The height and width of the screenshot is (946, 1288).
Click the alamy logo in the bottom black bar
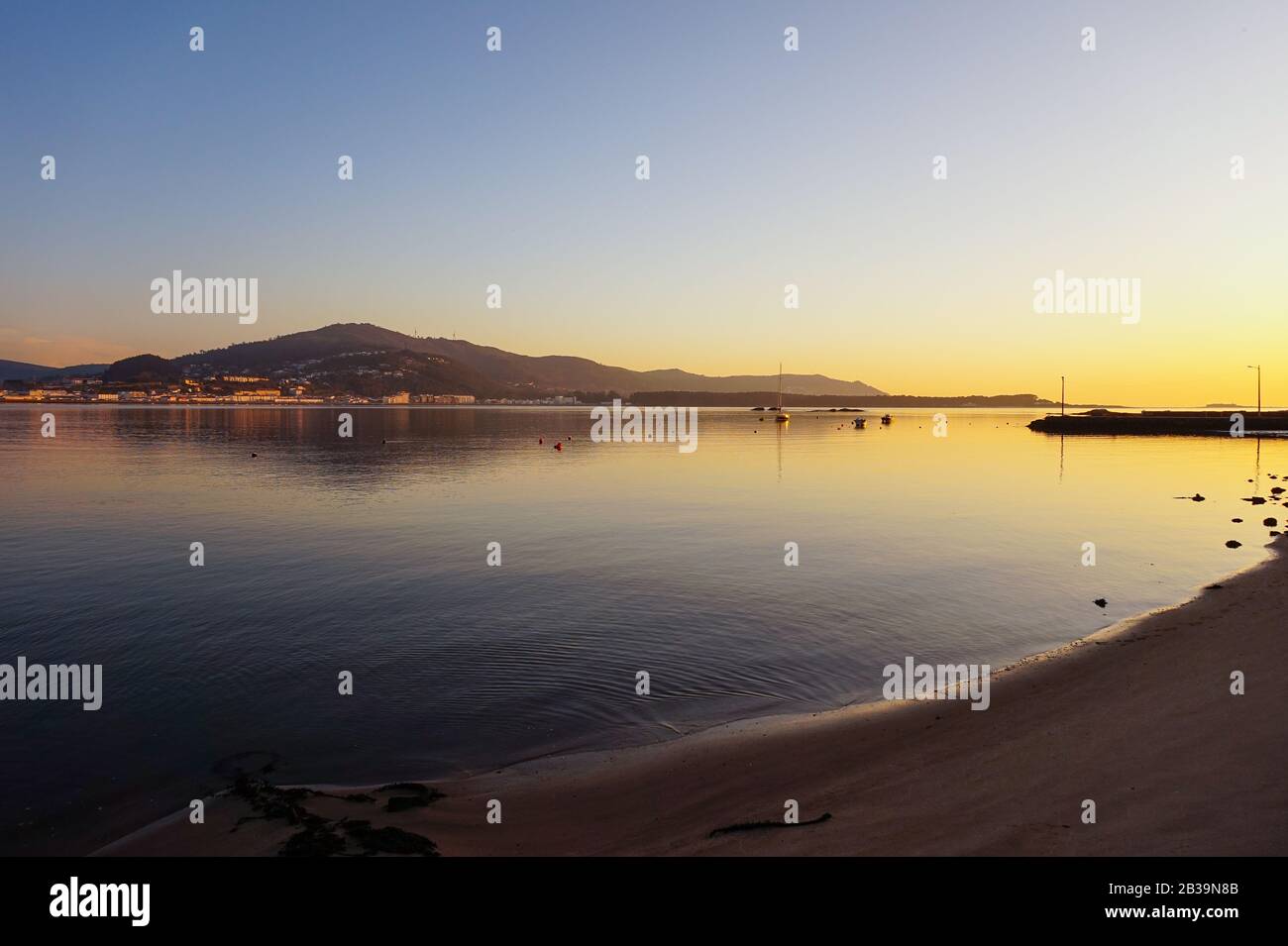(x=100, y=900)
